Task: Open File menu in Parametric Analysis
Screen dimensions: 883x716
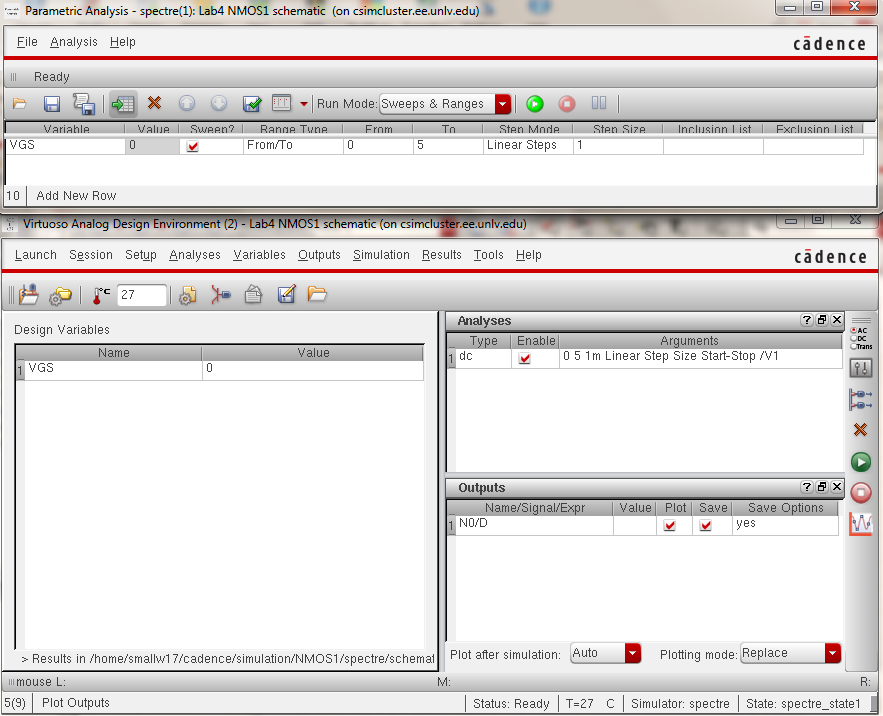Action: pos(27,42)
